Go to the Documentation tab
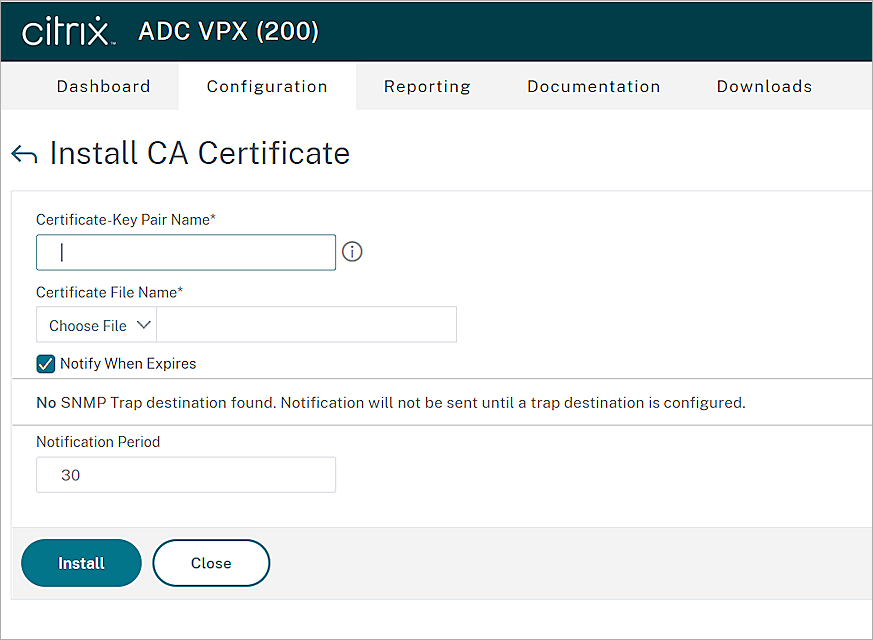The image size is (873, 640). 593,86
